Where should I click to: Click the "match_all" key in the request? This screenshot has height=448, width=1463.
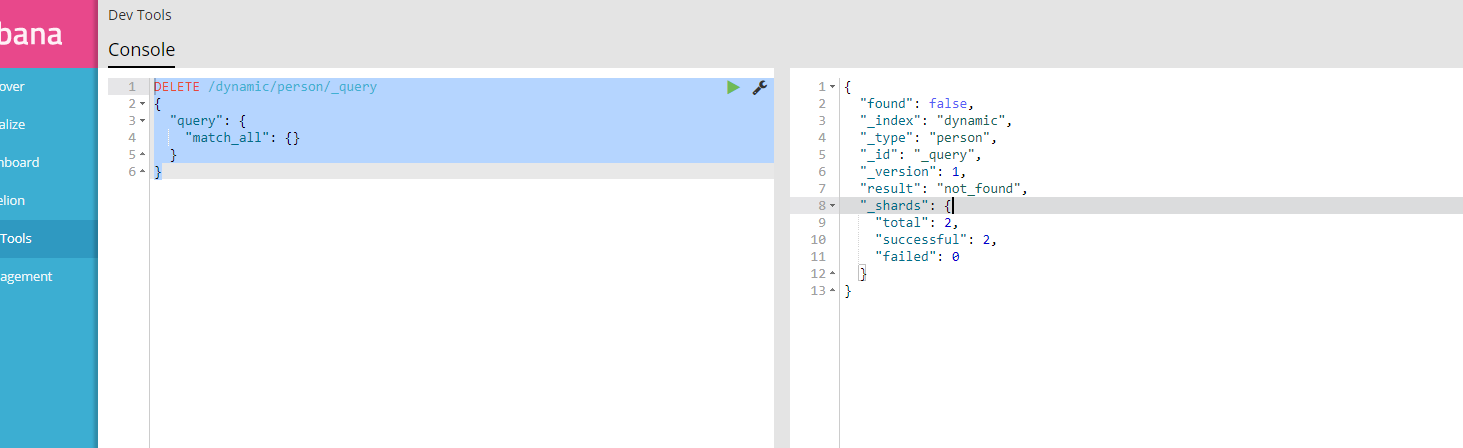coord(228,138)
